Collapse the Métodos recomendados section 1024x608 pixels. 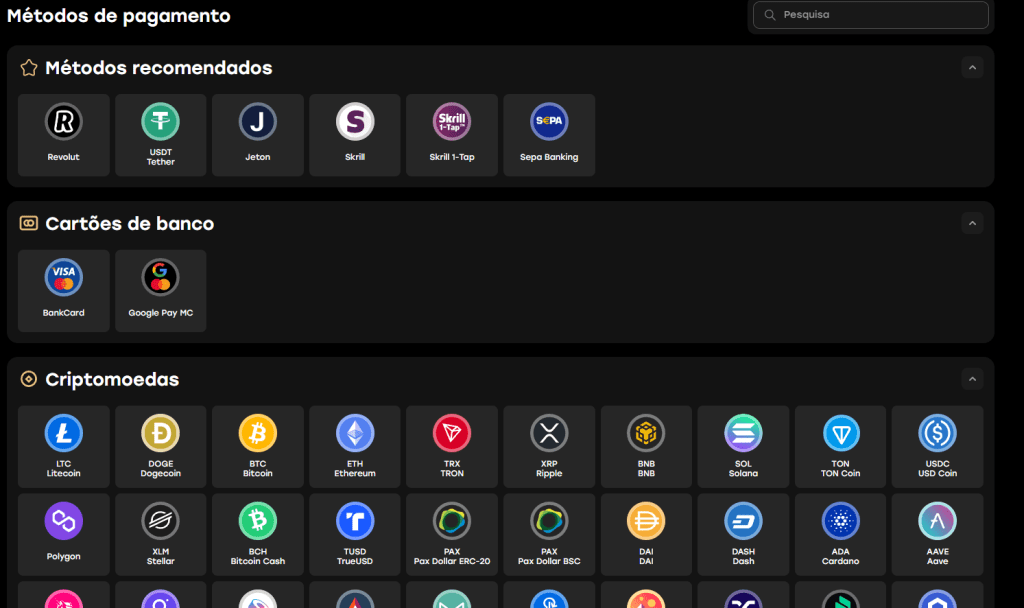pyautogui.click(x=972, y=67)
